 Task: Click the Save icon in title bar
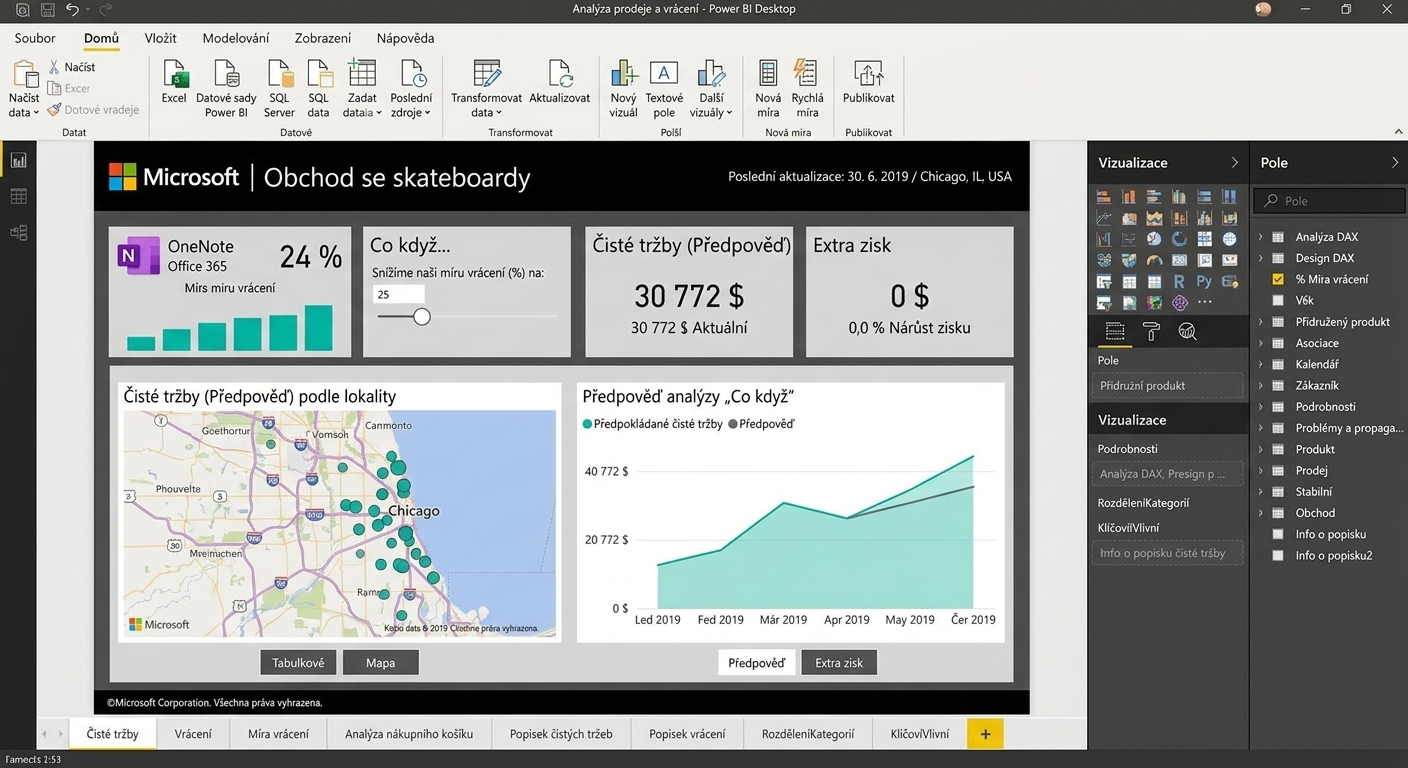pos(47,9)
